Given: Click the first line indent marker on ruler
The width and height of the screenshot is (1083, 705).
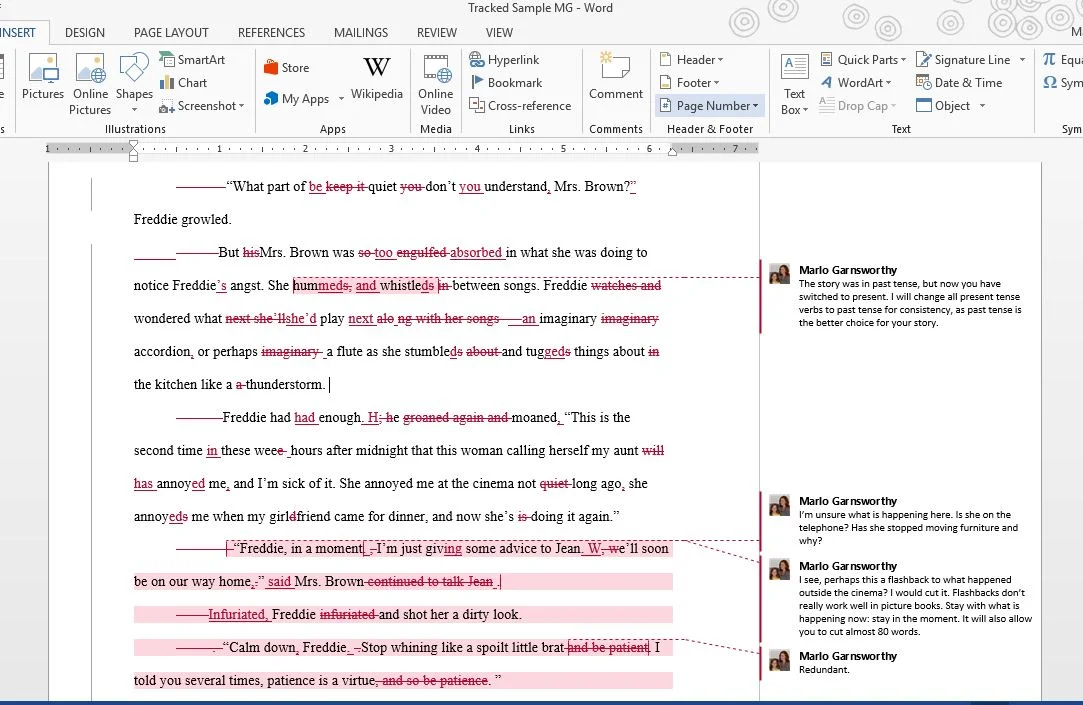Looking at the screenshot, I should (133, 144).
